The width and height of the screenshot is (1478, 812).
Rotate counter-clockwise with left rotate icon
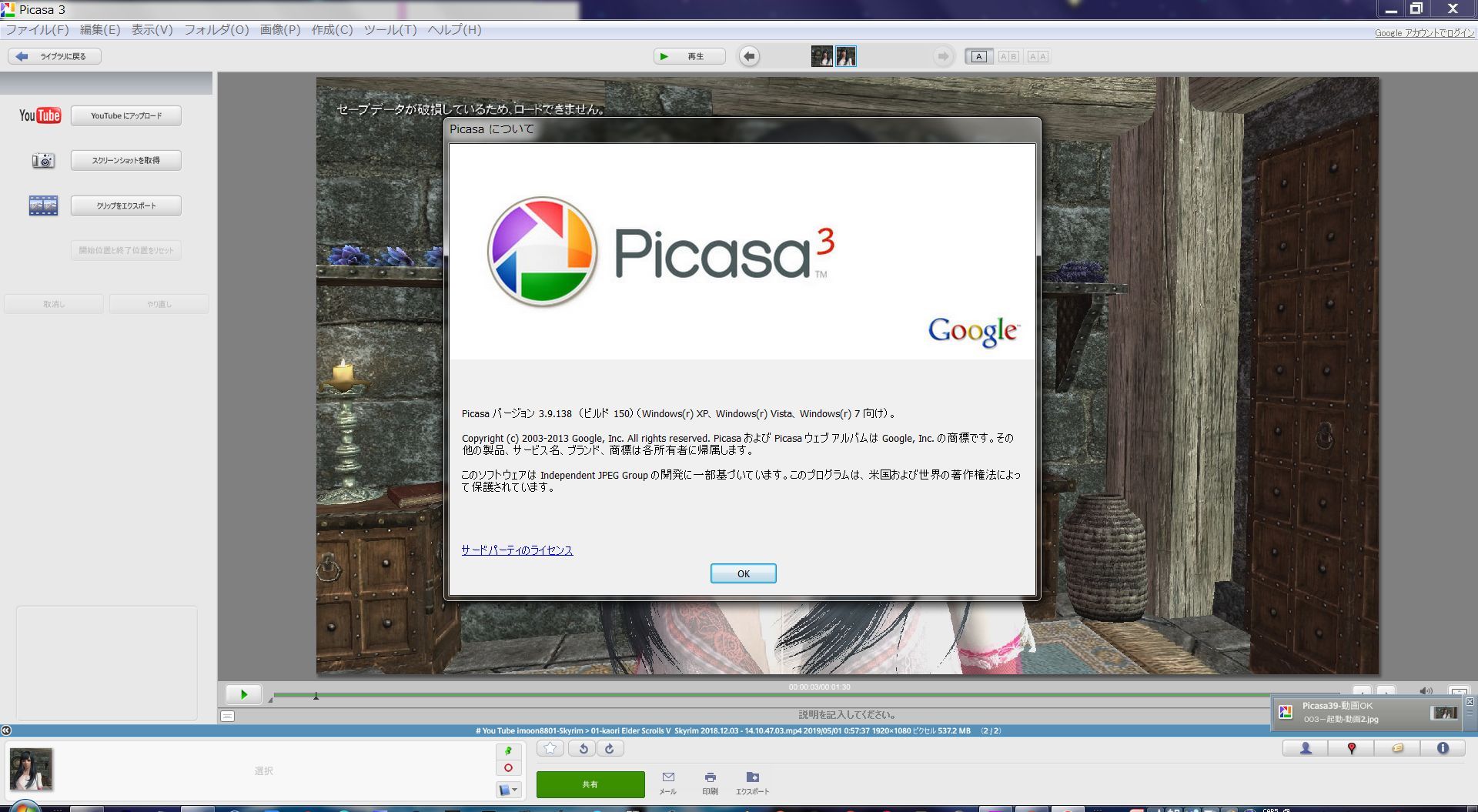point(584,748)
